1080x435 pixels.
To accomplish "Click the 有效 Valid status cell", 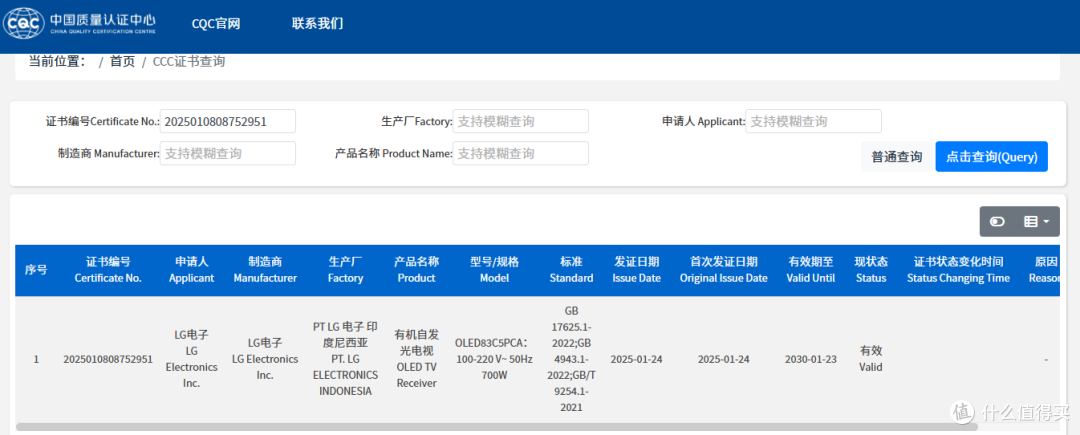I will coord(871,359).
